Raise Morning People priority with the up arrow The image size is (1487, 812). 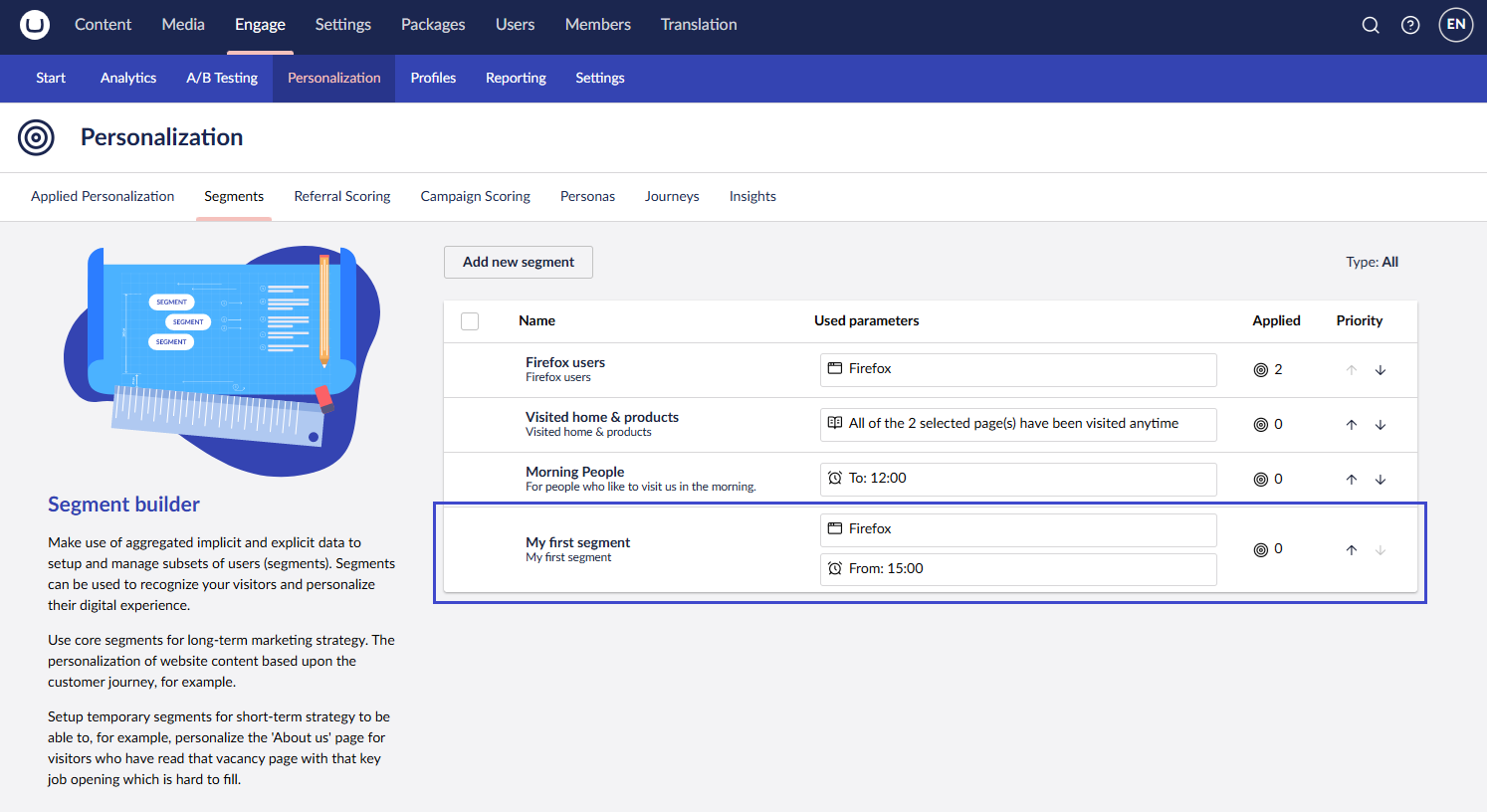[x=1351, y=479]
